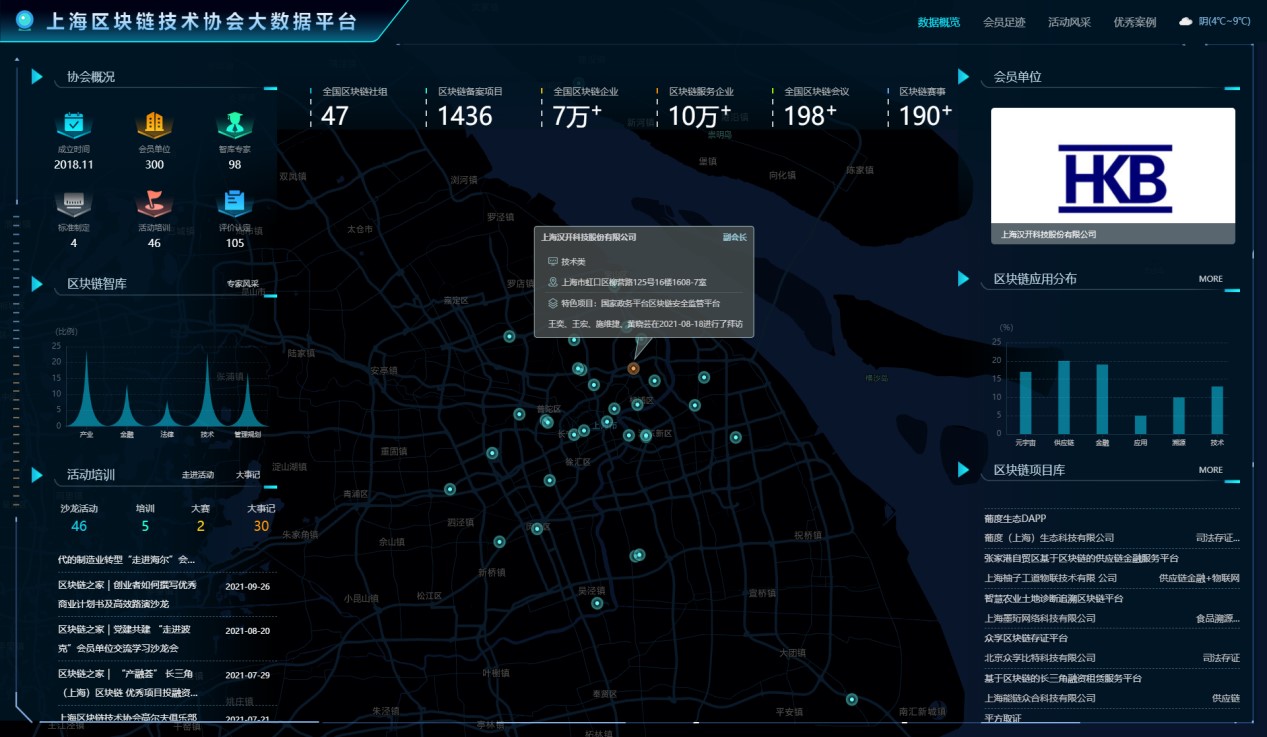The height and width of the screenshot is (737, 1267).
Task: Click the 成立时间 calendar icon
Action: coord(73,124)
